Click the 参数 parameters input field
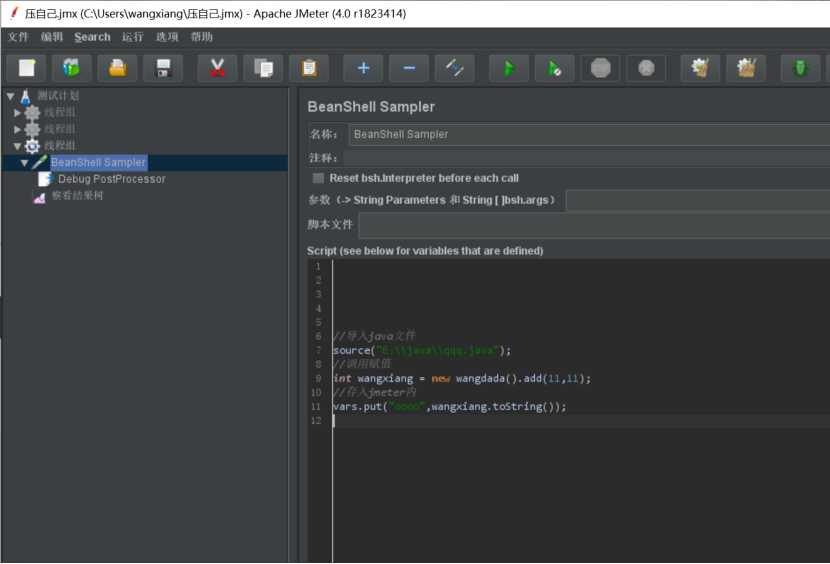The width and height of the screenshot is (830, 564). click(698, 200)
